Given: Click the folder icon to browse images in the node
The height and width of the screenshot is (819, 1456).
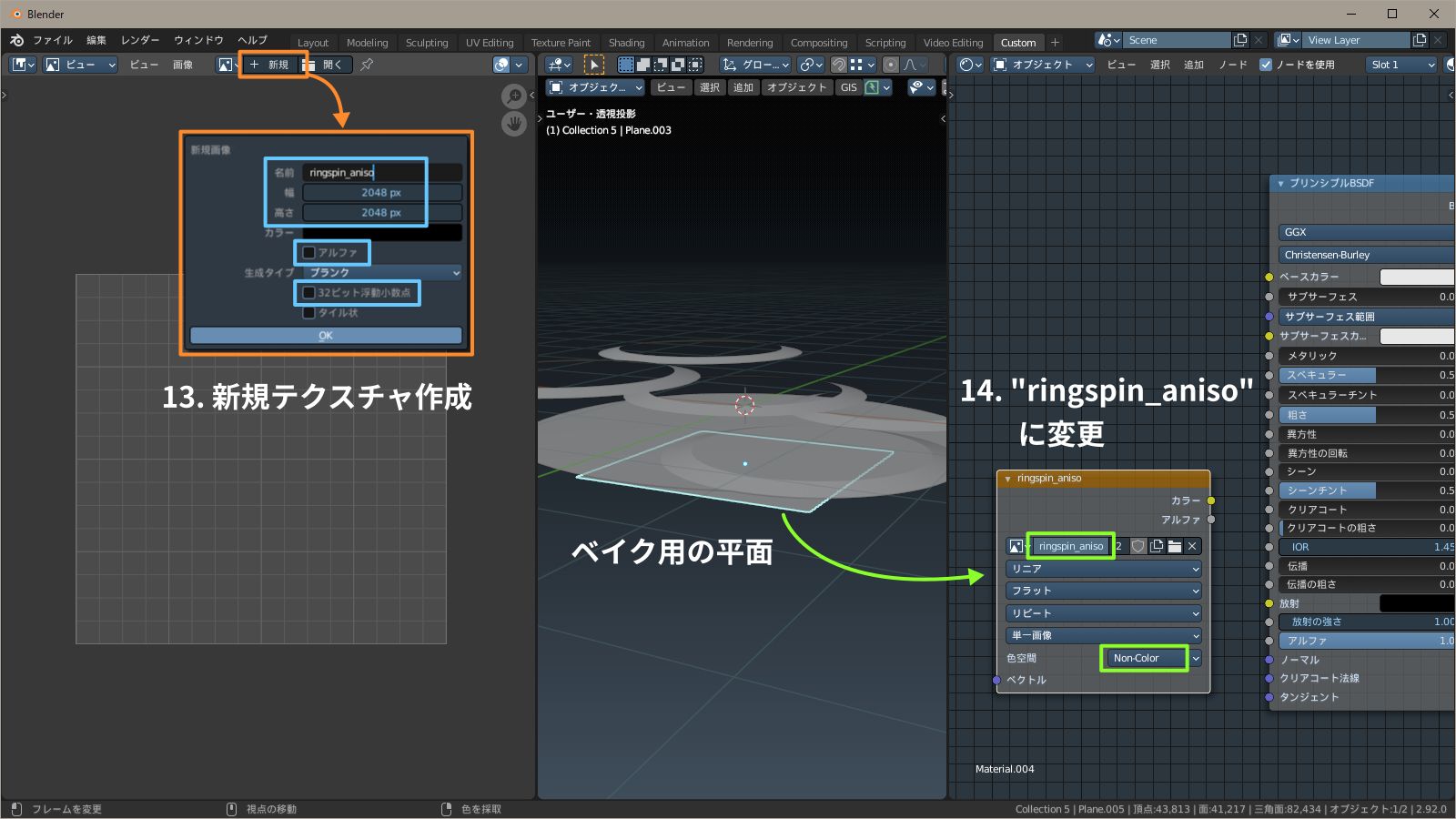Looking at the screenshot, I should pyautogui.click(x=1175, y=546).
